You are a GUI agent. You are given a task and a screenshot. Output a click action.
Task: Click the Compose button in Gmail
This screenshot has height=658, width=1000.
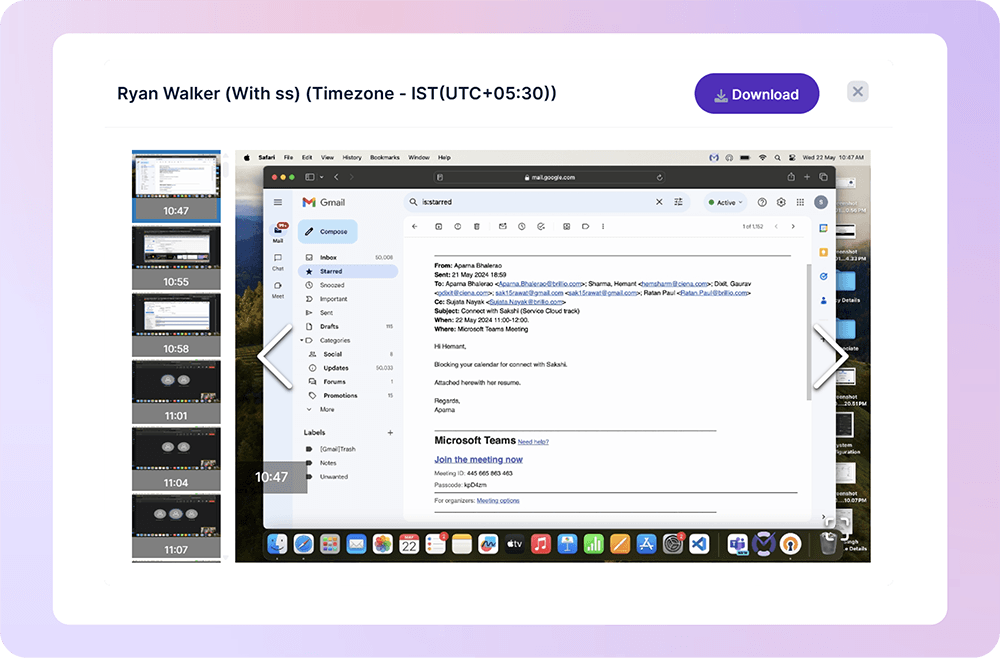click(327, 231)
